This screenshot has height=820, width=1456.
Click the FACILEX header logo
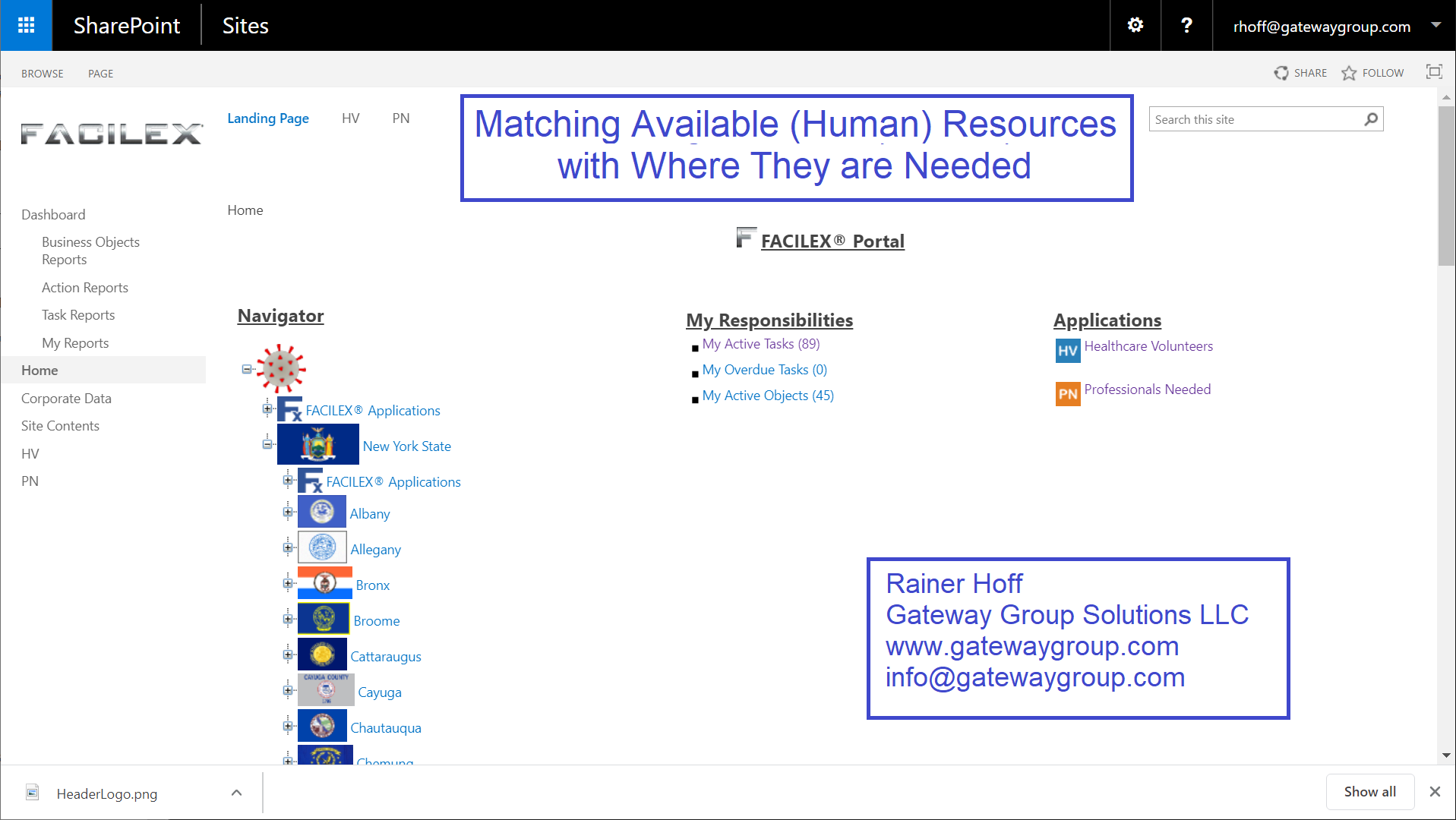(112, 134)
